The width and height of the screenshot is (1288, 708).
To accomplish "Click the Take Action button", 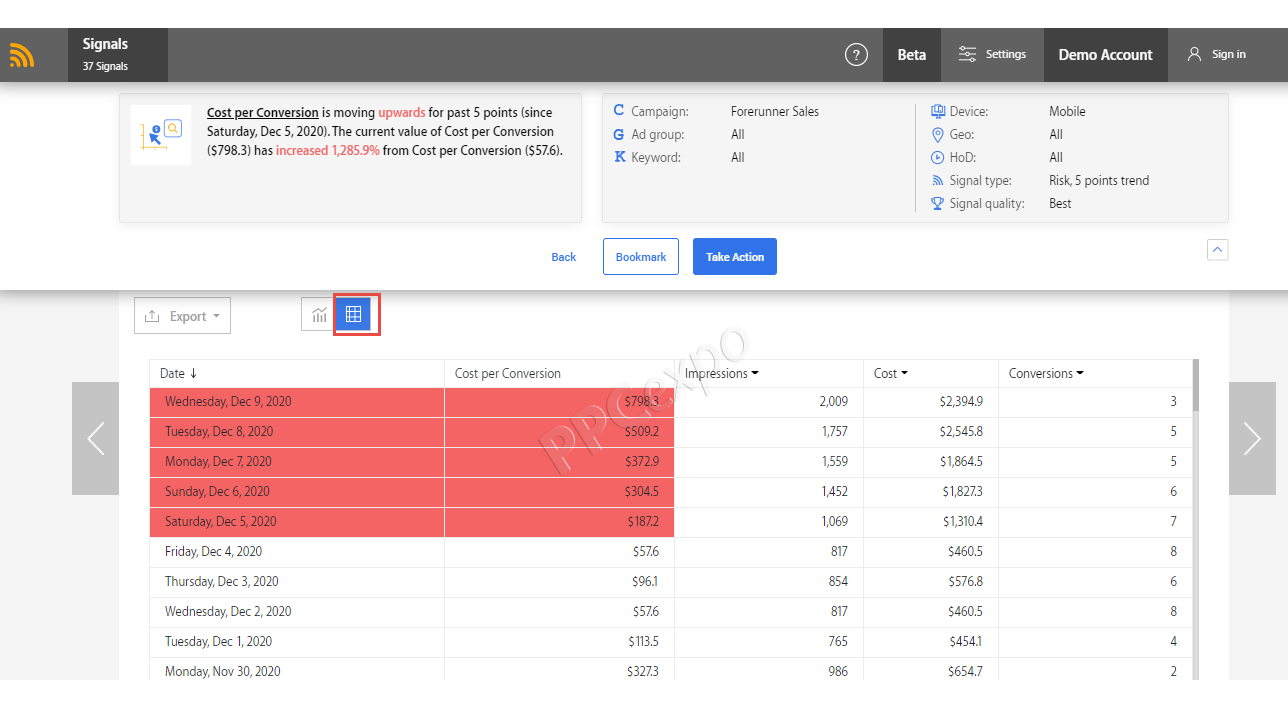I will click(735, 256).
